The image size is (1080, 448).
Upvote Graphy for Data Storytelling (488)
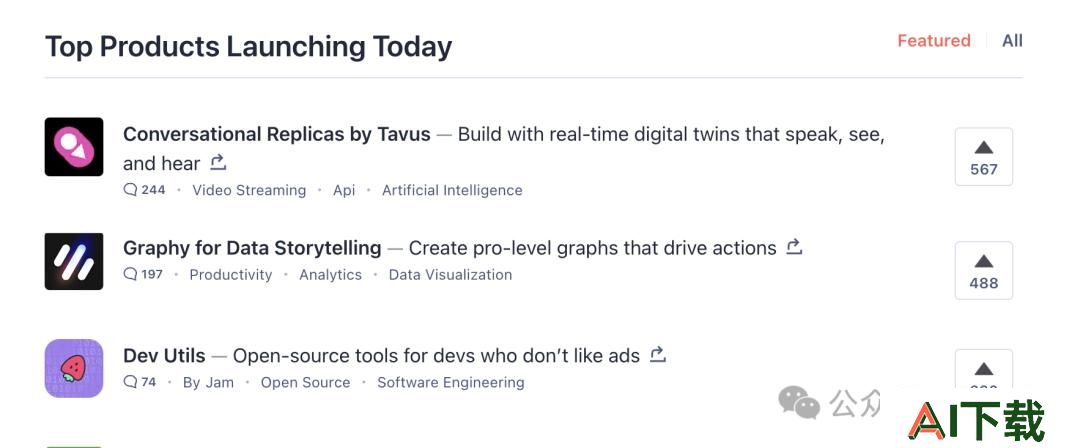pos(984,270)
